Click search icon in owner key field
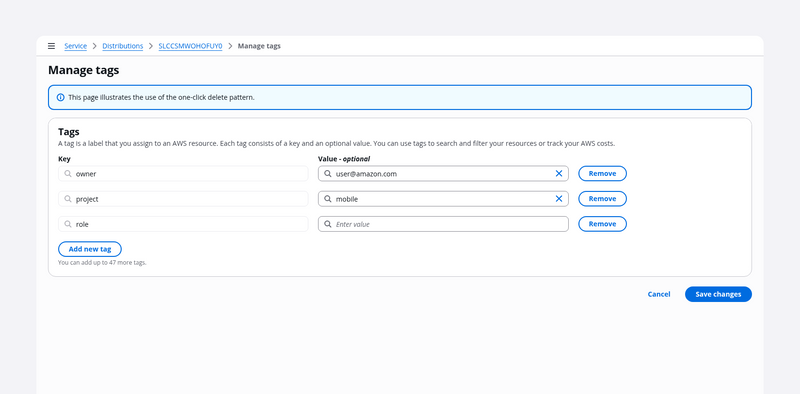This screenshot has width=800, height=394. point(68,174)
